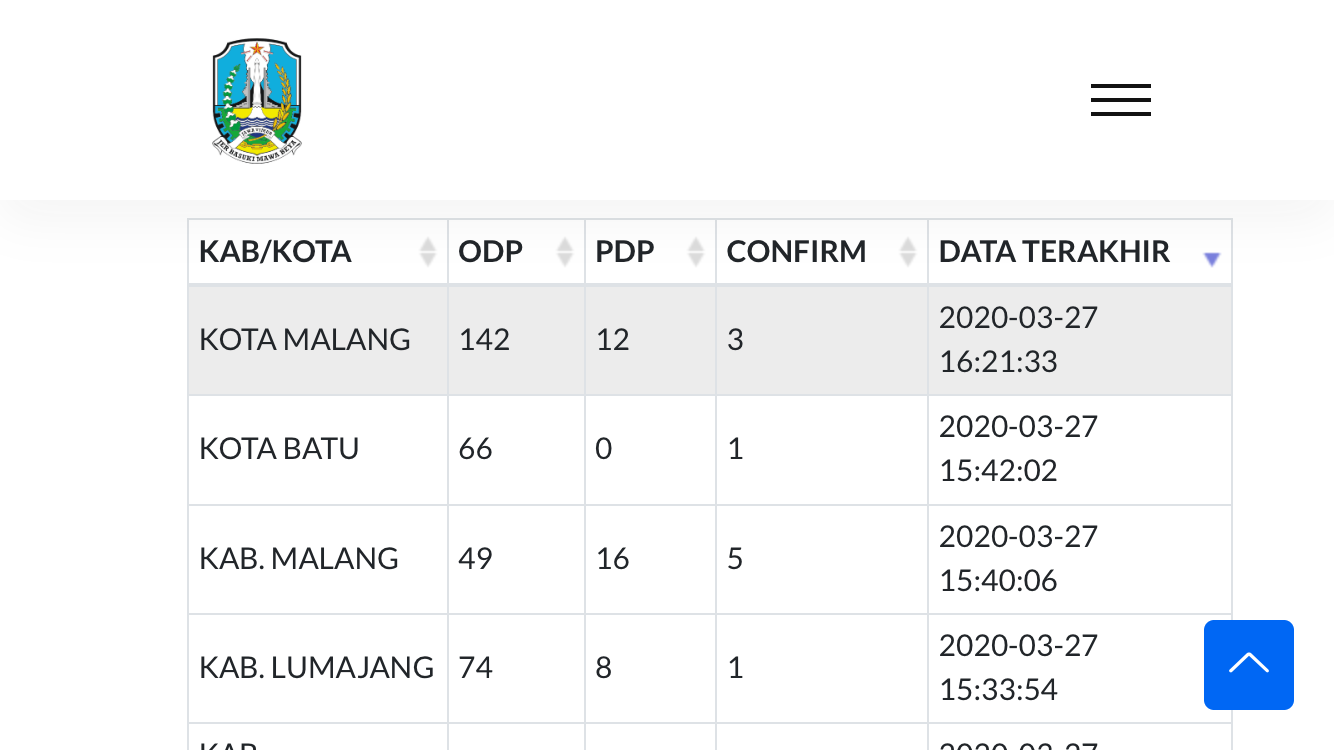The image size is (1334, 750).
Task: Click timestamp 2020-03-27 16:21:33 cell
Action: [1018, 339]
